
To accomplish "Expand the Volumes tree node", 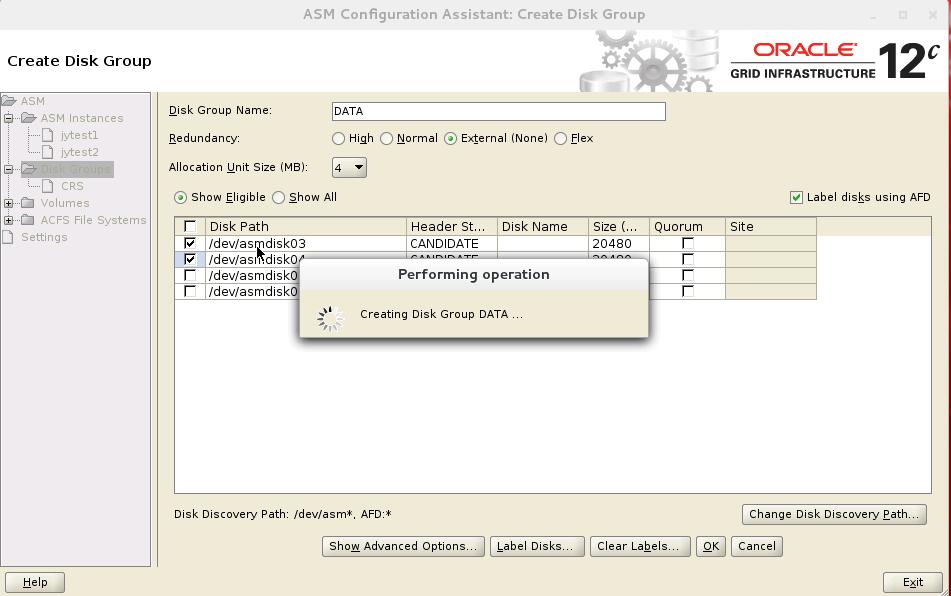I will [8, 203].
